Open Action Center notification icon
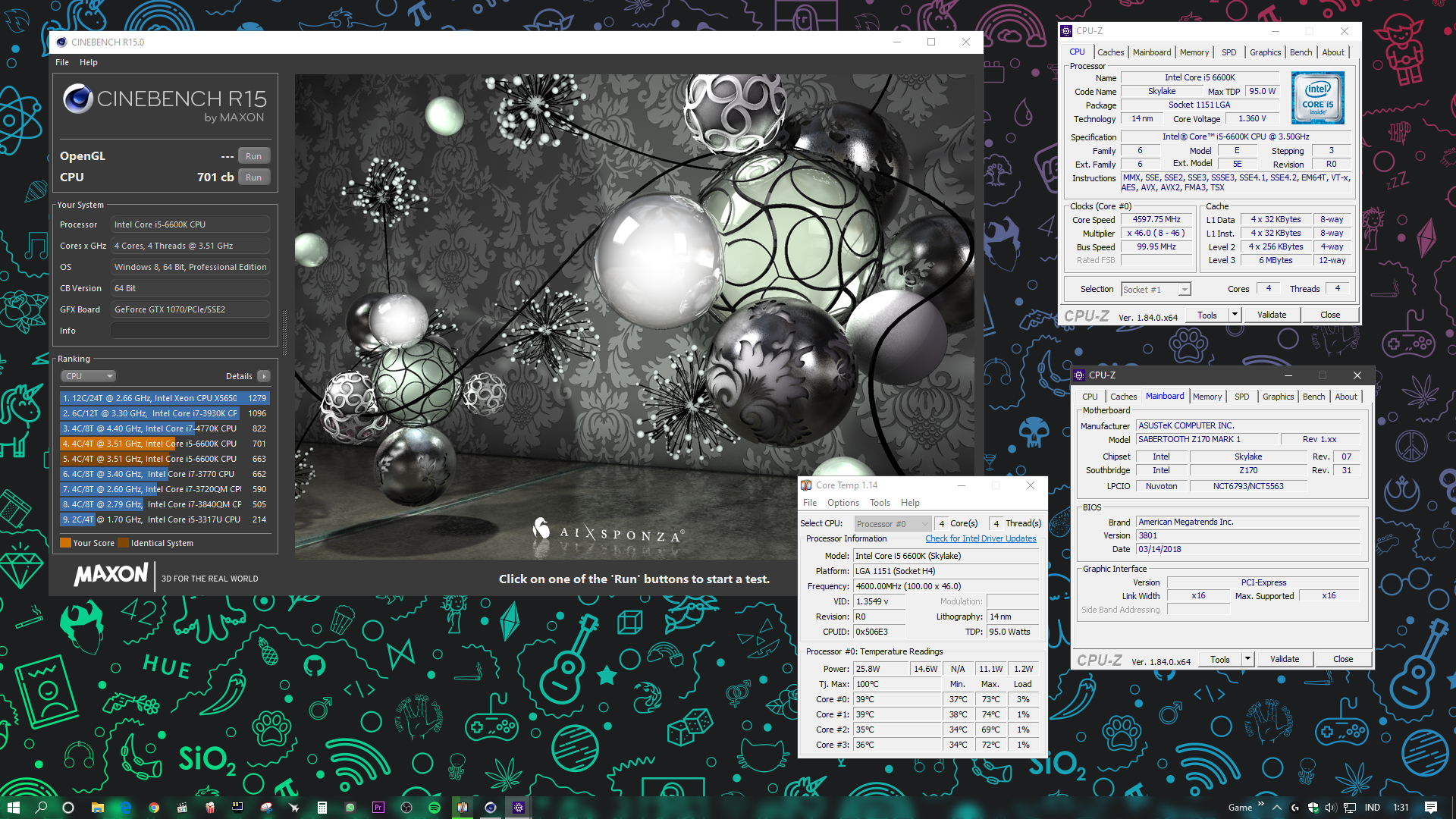The image size is (1456, 819). pyautogui.click(x=1431, y=808)
